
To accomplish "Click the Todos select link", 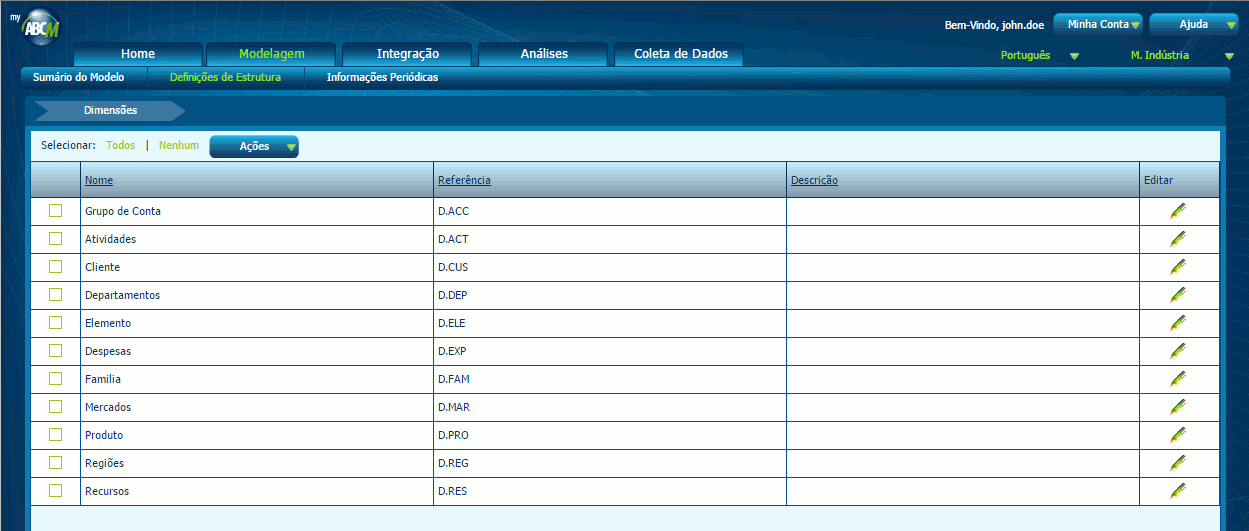I will point(120,145).
